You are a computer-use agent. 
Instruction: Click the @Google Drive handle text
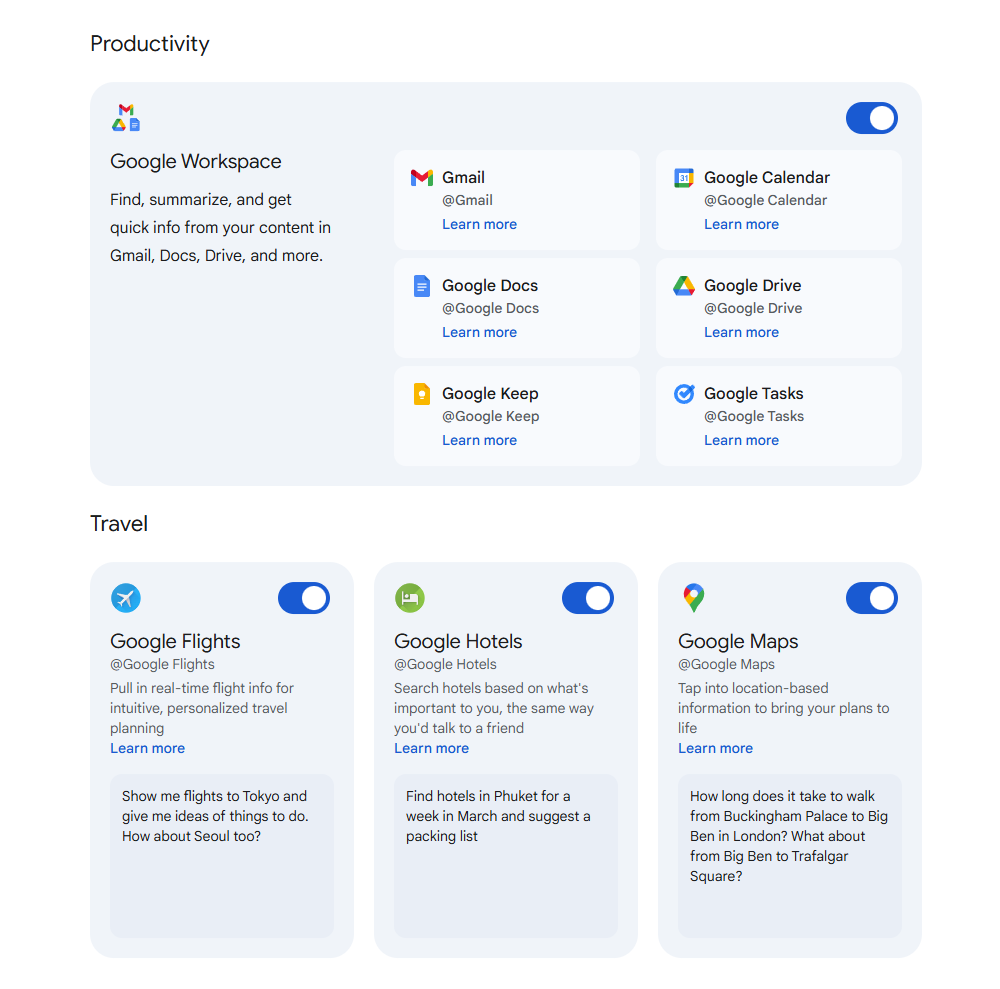point(753,309)
